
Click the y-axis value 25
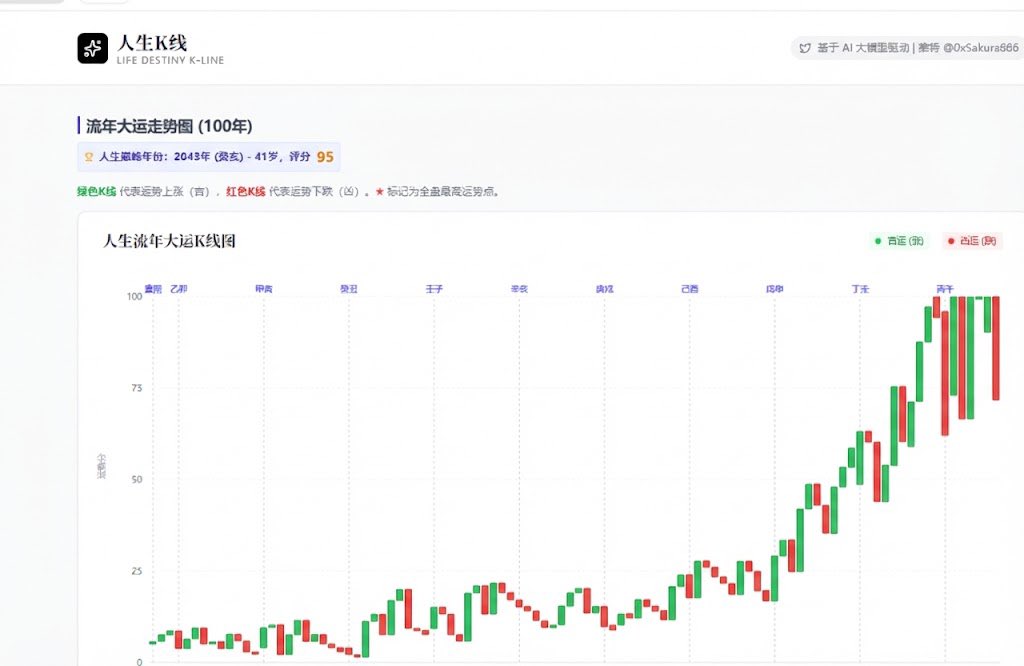point(136,571)
